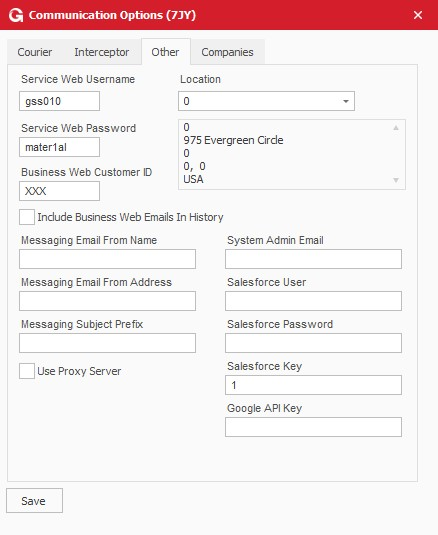Select the Companies tab
Viewport: 438px width, 535px height.
228,52
